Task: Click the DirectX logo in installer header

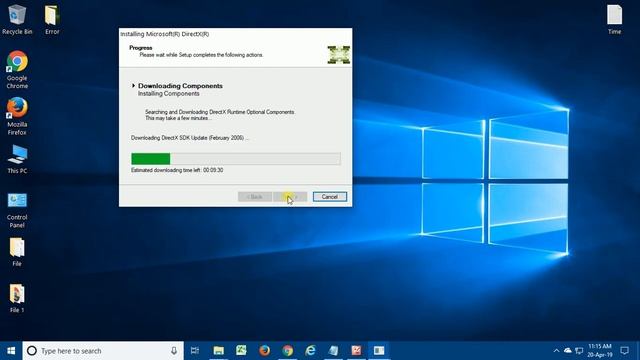Action: tap(338, 55)
